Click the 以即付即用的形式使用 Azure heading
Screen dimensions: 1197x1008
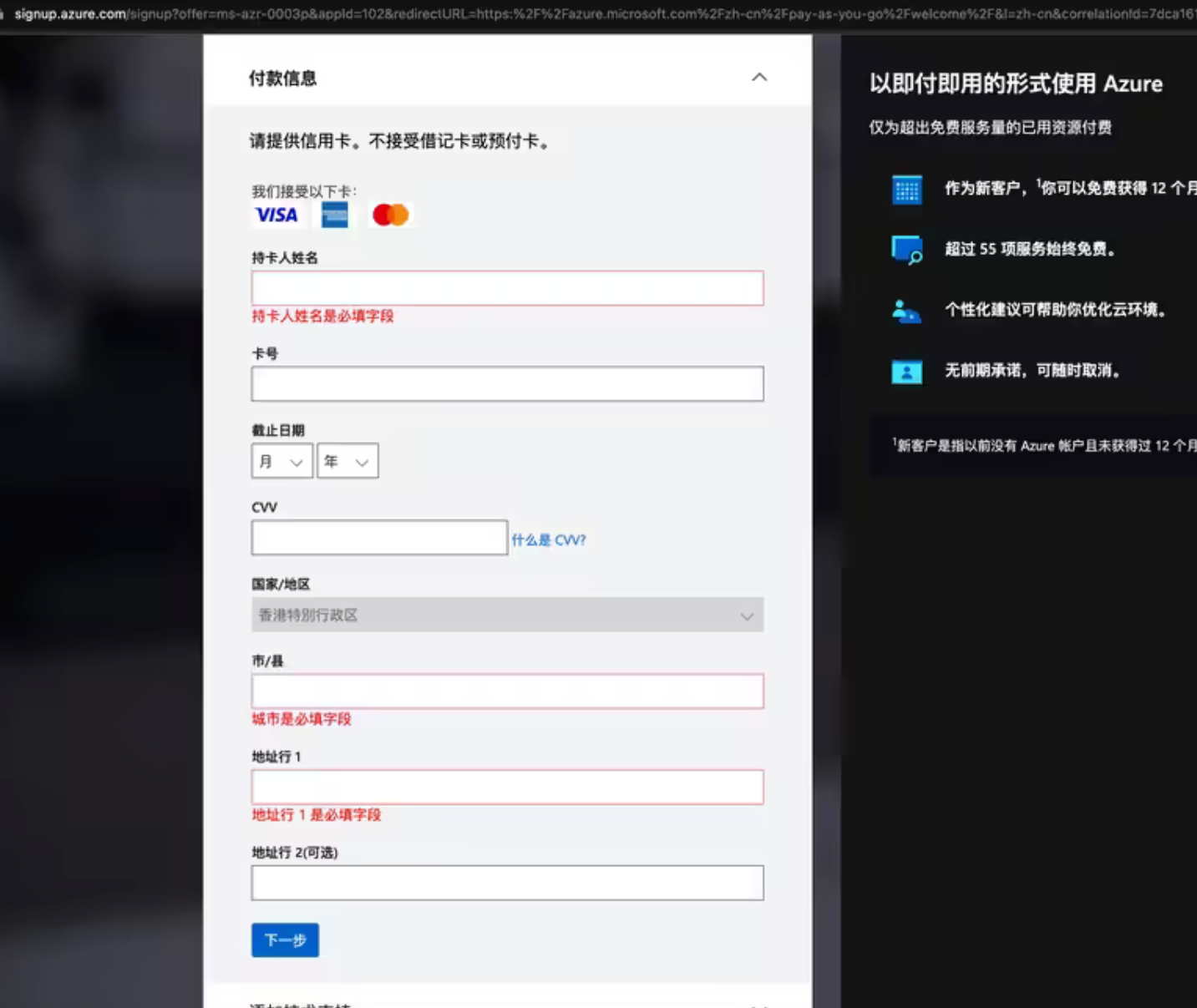coord(1016,84)
